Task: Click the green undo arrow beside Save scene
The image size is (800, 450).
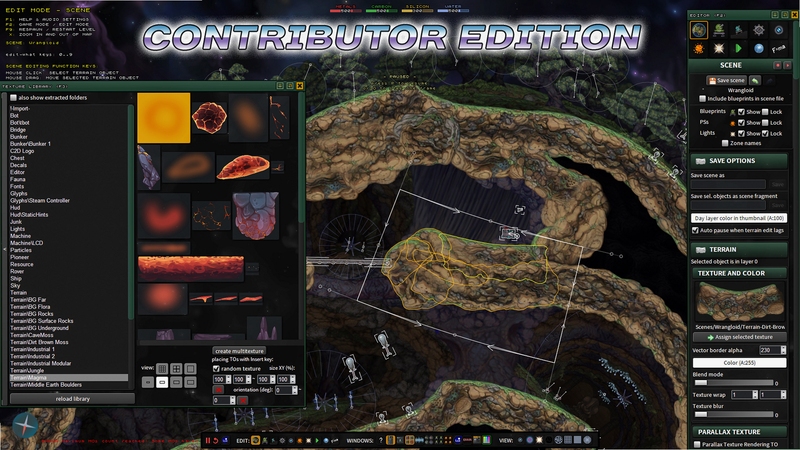Action: point(755,80)
